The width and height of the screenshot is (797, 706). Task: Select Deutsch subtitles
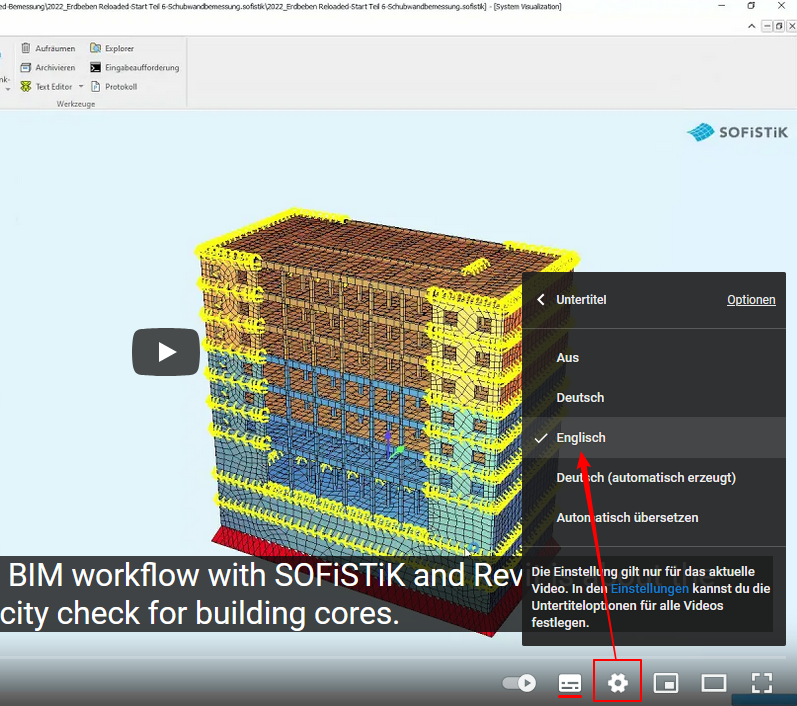tap(654, 397)
